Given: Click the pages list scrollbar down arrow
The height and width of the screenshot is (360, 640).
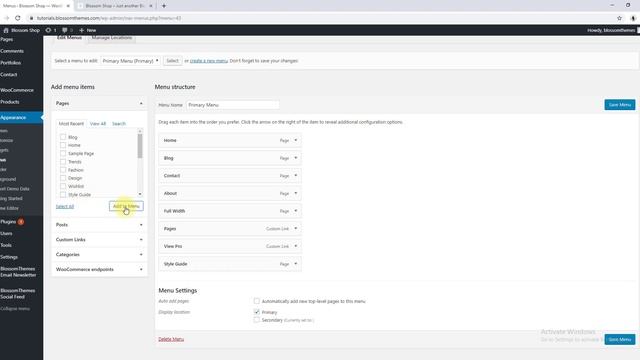Looking at the screenshot, I should point(140,194).
